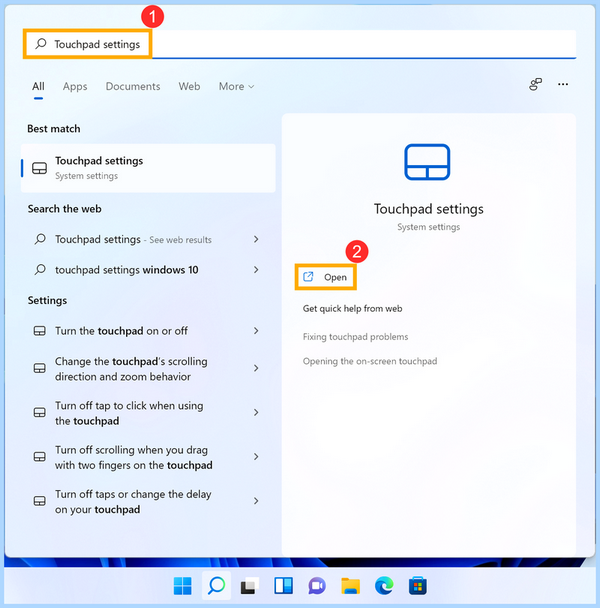The image size is (600, 608).
Task: Switch to the Documents tab
Action: click(x=133, y=86)
